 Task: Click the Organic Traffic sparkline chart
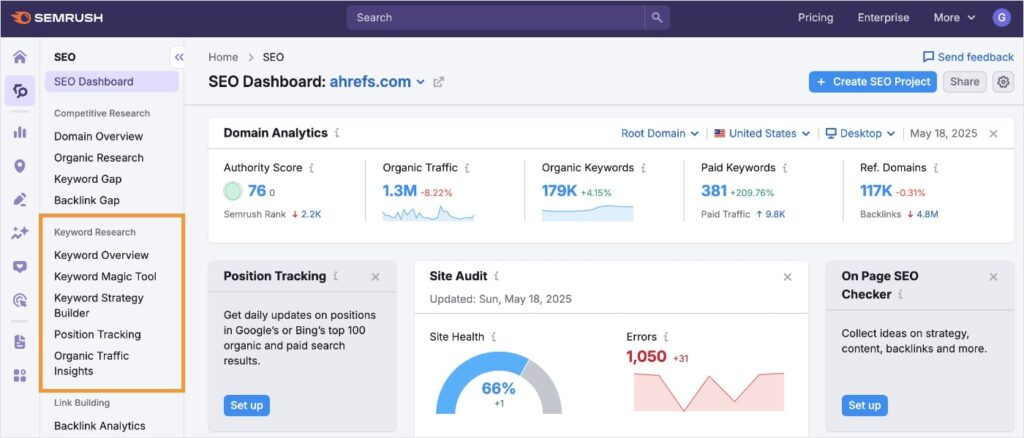tap(428, 213)
